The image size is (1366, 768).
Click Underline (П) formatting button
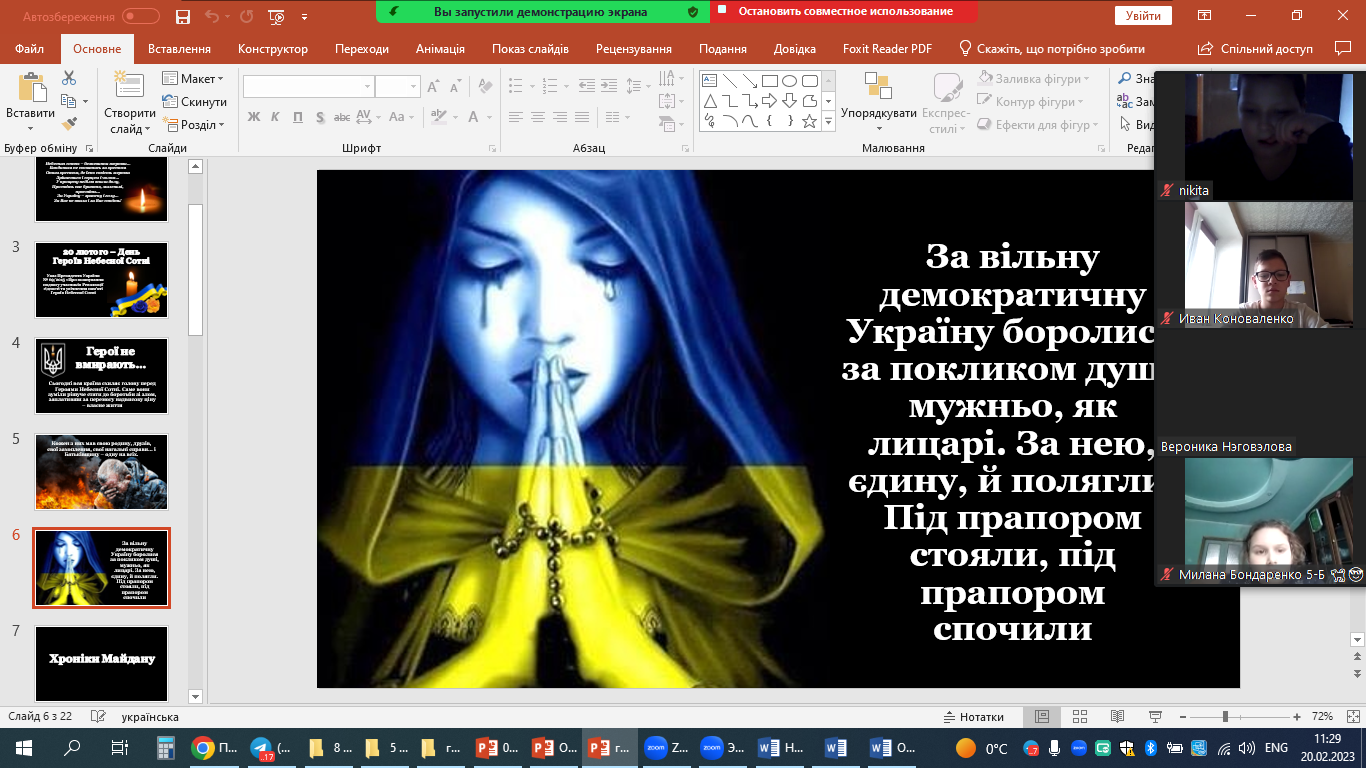(x=298, y=117)
